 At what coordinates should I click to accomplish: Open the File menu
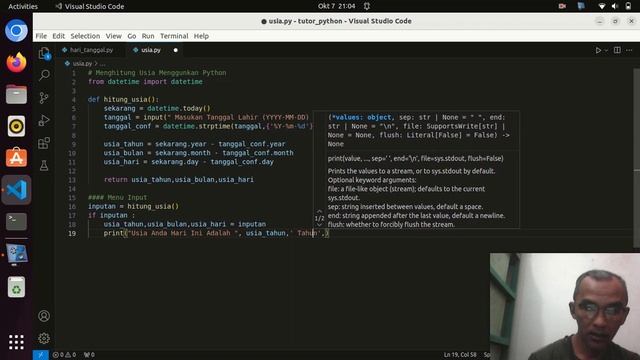pos(41,36)
